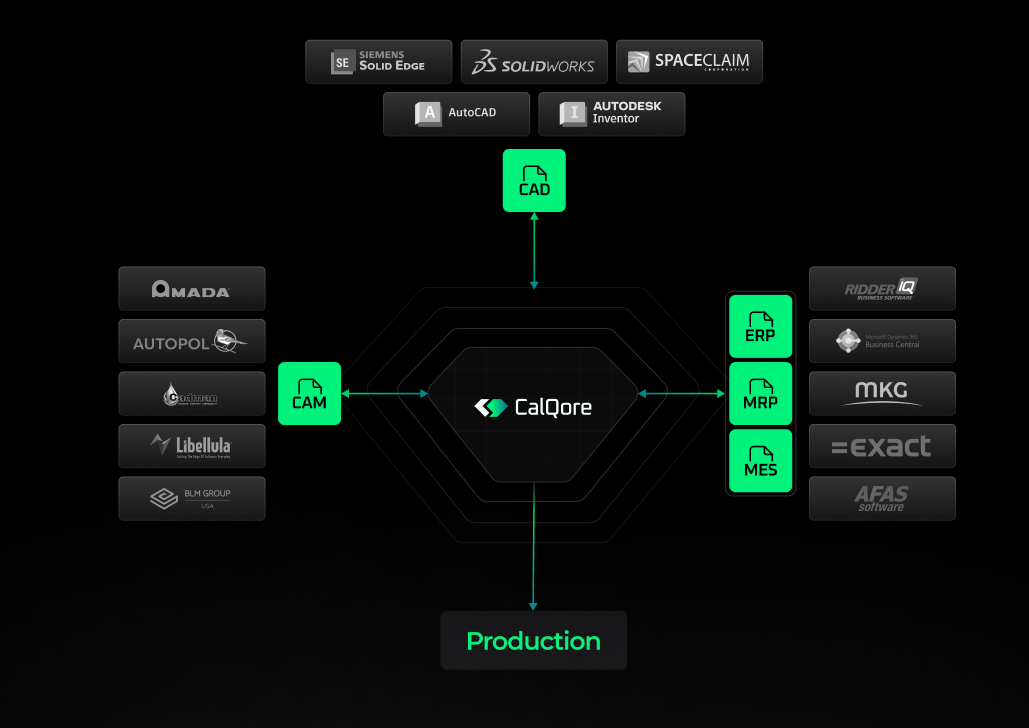
Task: Open the SolidWorks logo card
Action: click(x=534, y=62)
